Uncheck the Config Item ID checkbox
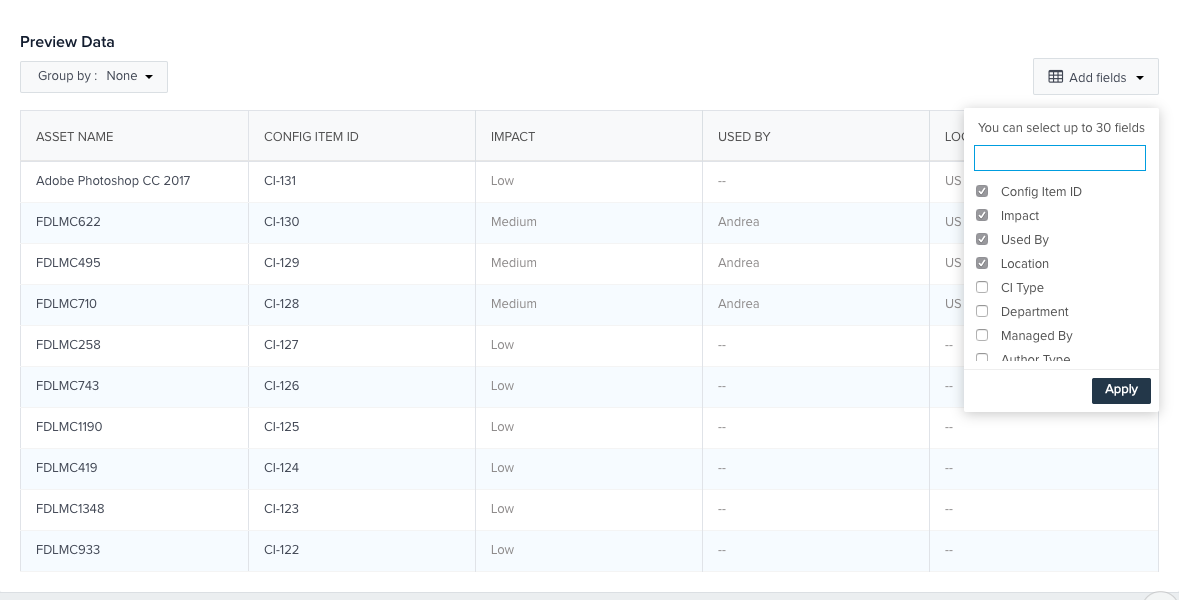1179x600 pixels. click(982, 191)
